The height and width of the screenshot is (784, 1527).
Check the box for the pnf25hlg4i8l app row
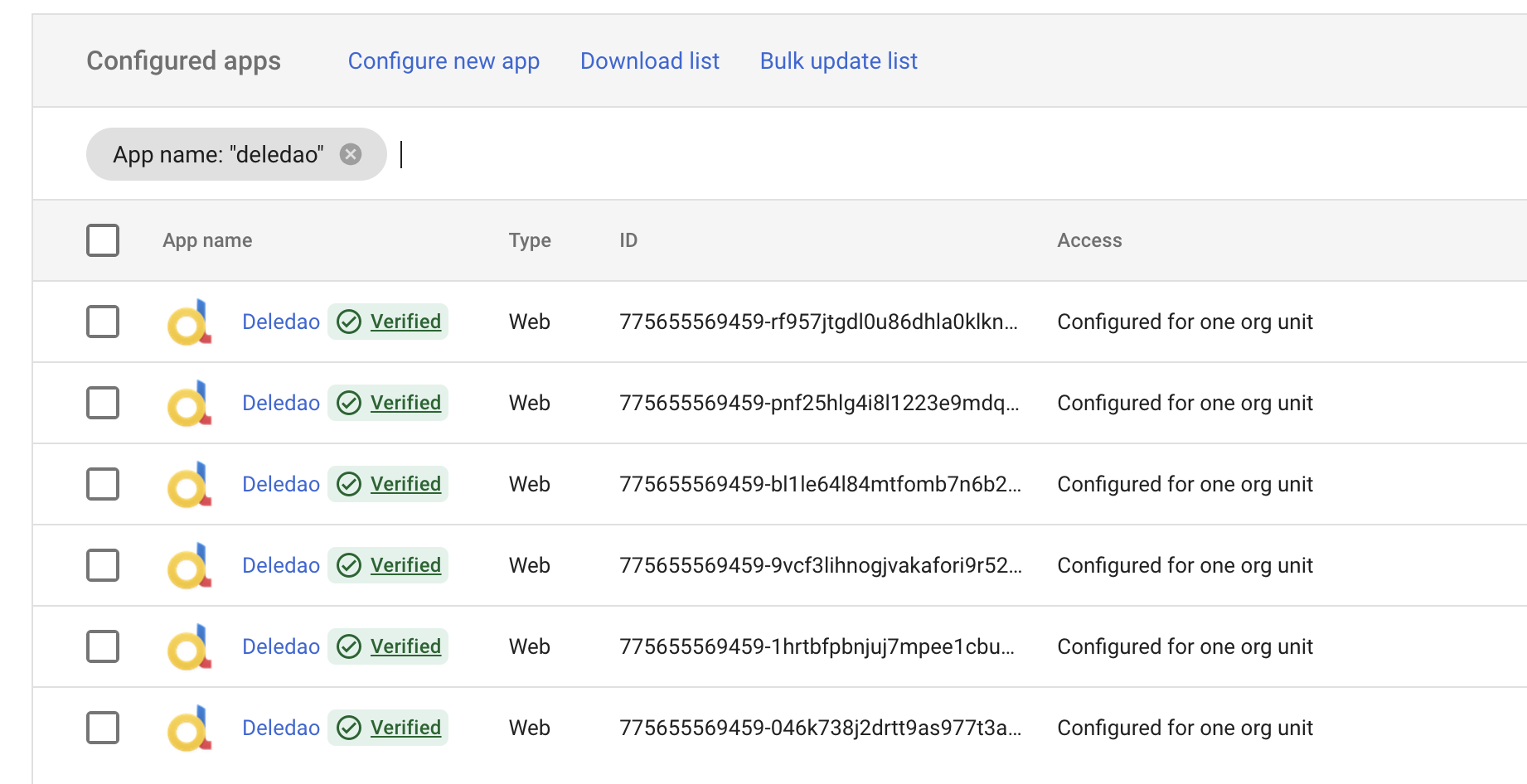(103, 403)
